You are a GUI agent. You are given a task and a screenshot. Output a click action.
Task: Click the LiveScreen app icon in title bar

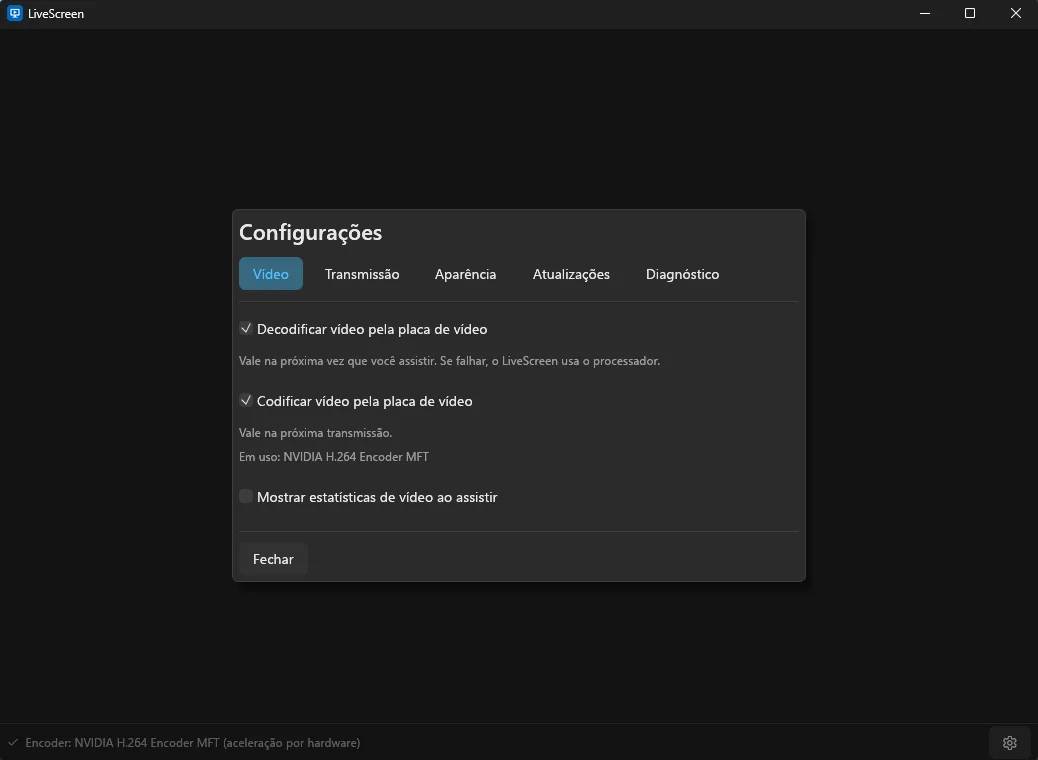15,13
